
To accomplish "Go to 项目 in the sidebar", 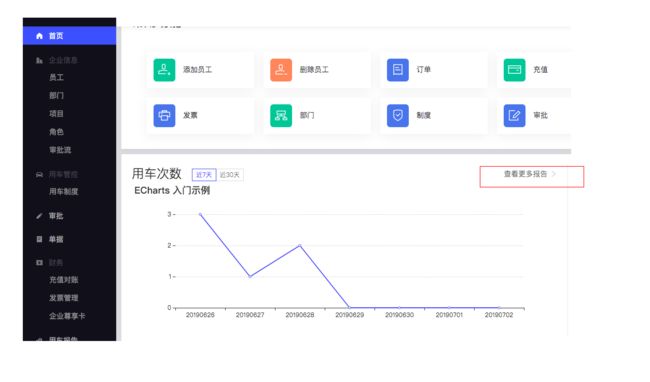I will [56, 114].
